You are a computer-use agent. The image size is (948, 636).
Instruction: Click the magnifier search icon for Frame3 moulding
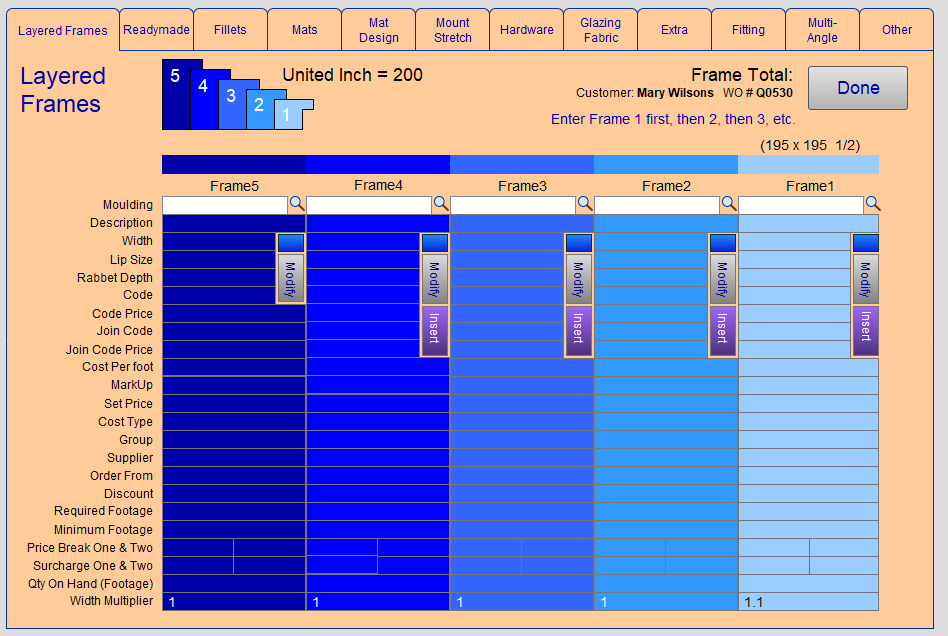585,204
